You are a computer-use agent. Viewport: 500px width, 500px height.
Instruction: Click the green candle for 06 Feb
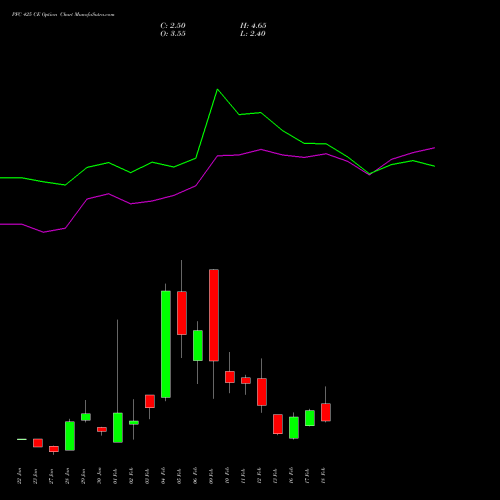pos(198,345)
